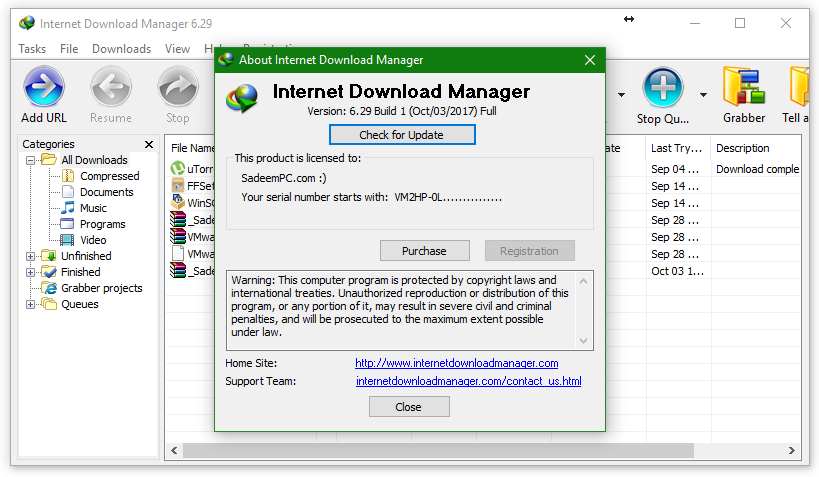
Task: Select the Documents category
Action: [107, 192]
